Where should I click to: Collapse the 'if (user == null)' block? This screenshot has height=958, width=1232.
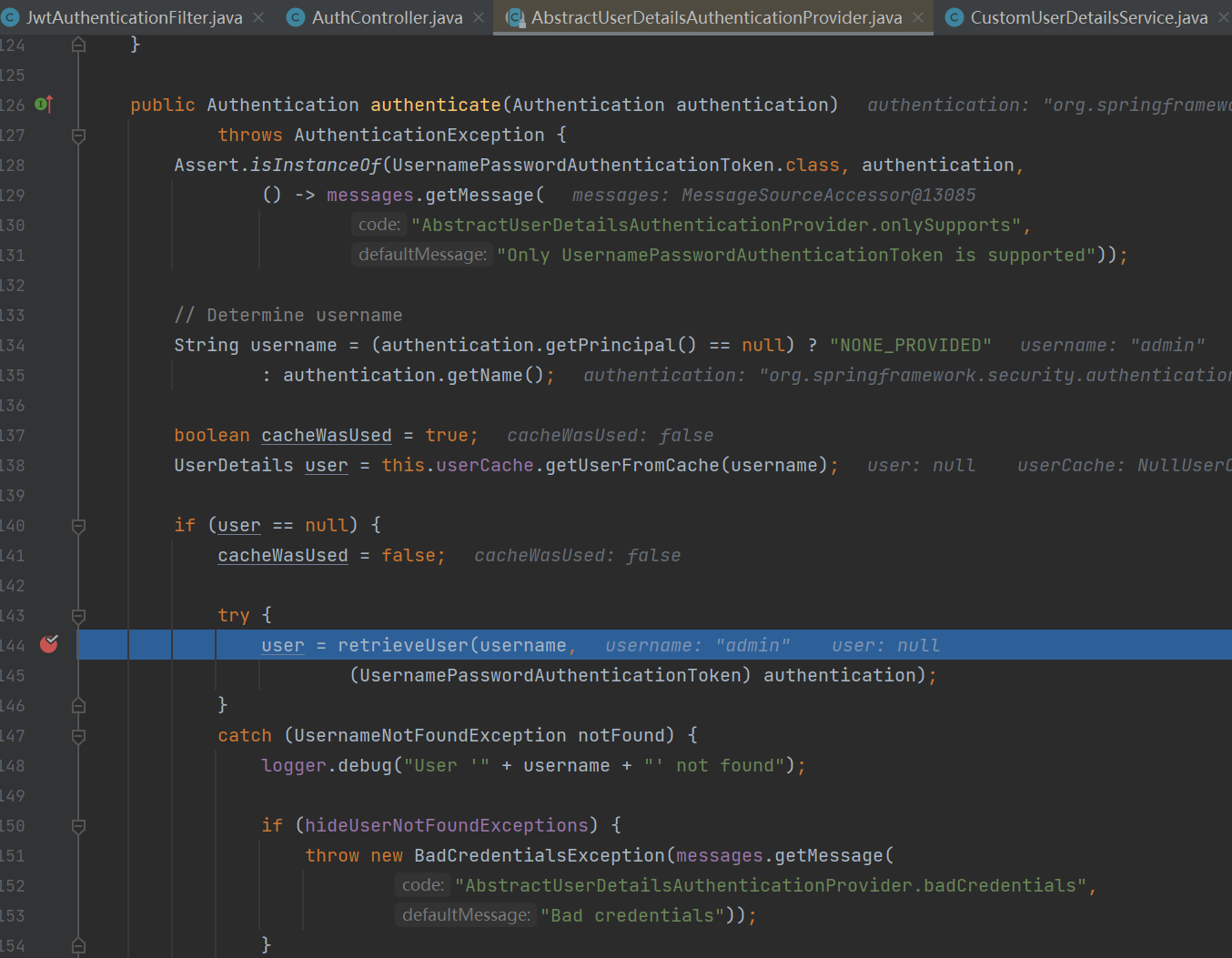[x=78, y=526]
